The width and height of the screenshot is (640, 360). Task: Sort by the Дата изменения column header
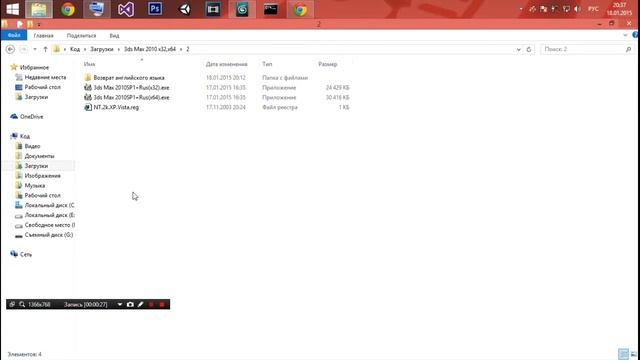[x=227, y=64]
